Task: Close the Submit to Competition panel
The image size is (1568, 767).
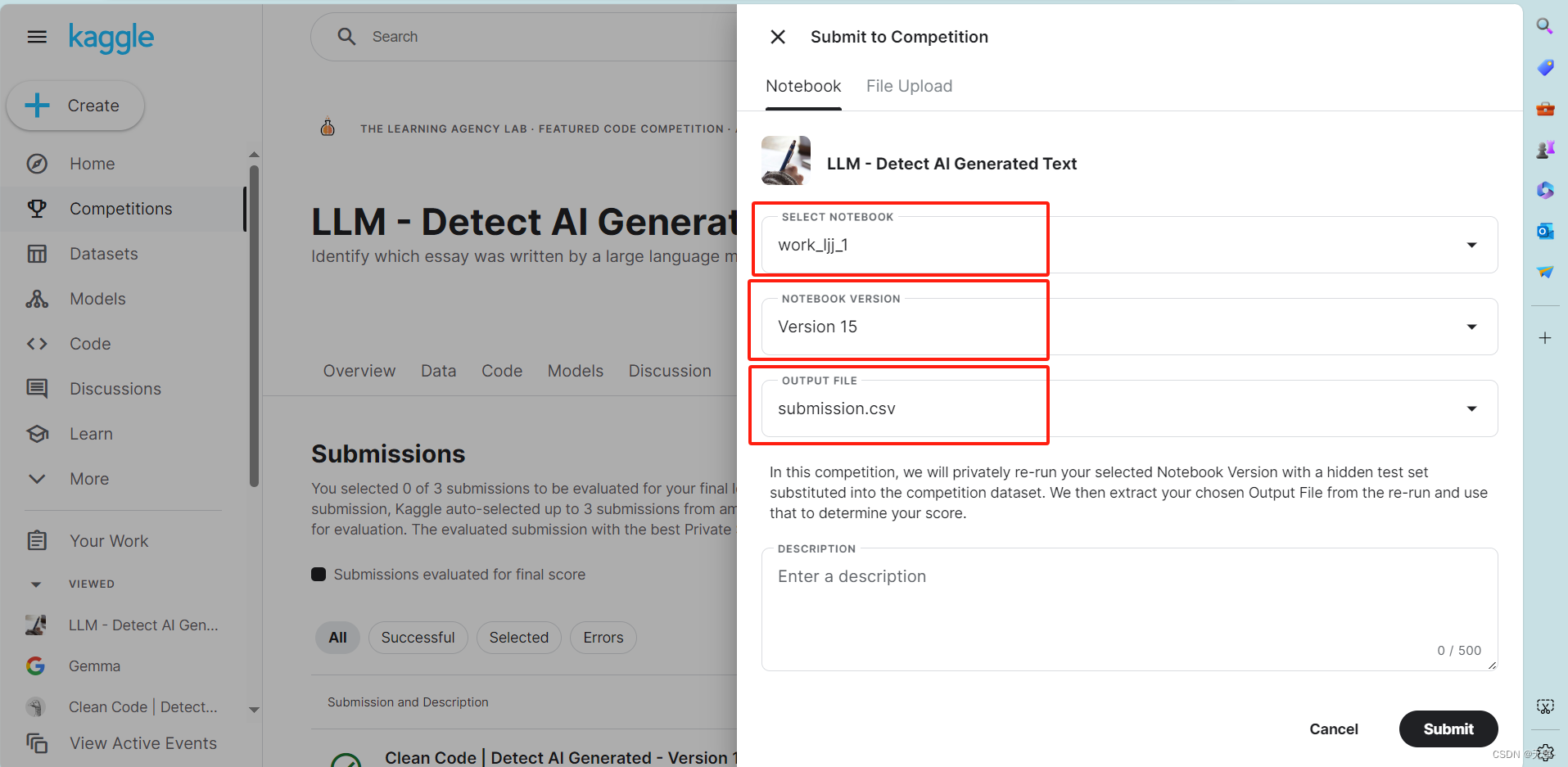Action: [778, 37]
